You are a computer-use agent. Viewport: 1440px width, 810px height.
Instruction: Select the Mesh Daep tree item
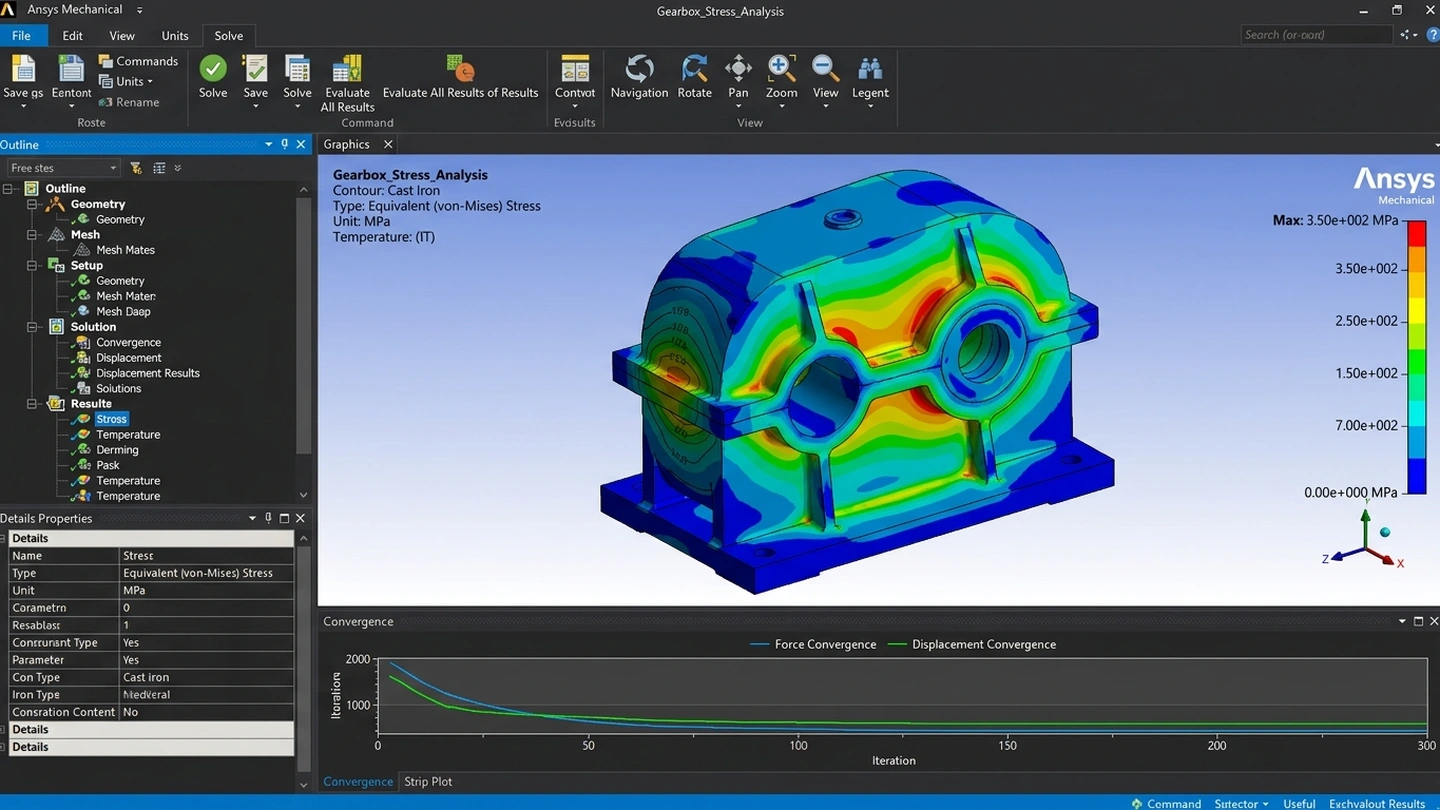click(x=123, y=311)
